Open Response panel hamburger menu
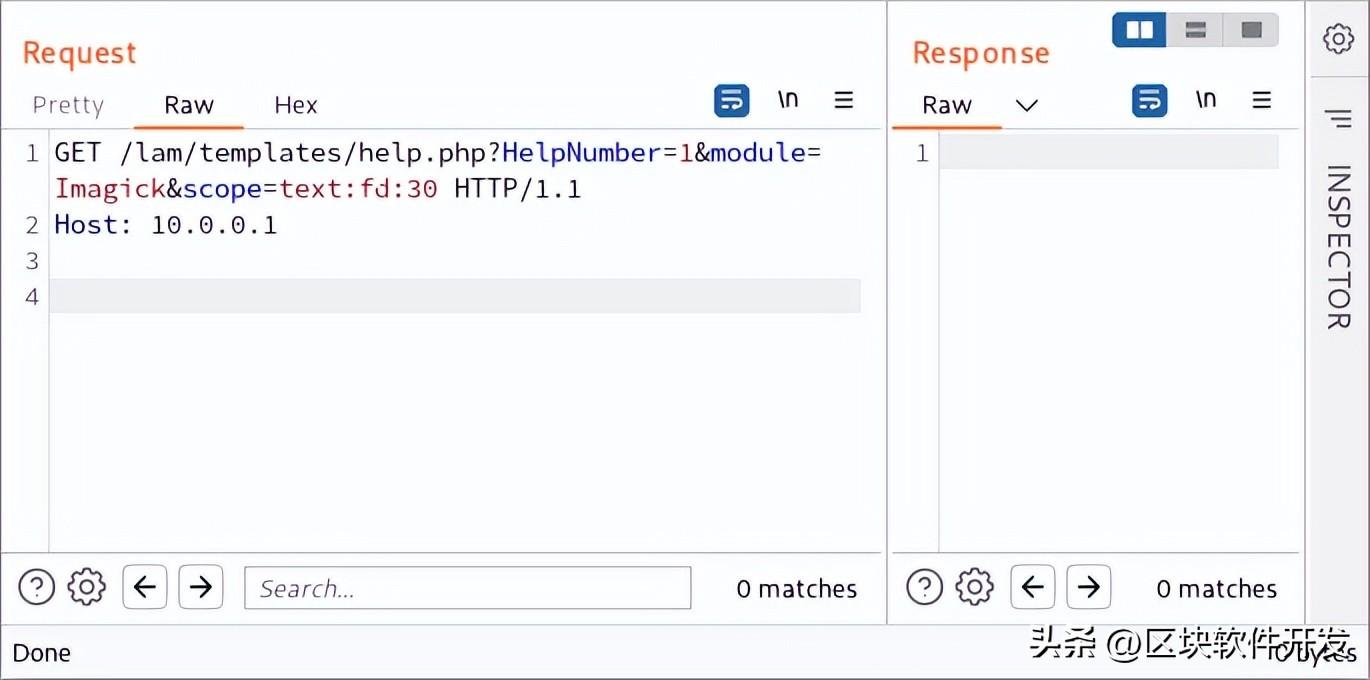The image size is (1370, 680). point(1262,100)
